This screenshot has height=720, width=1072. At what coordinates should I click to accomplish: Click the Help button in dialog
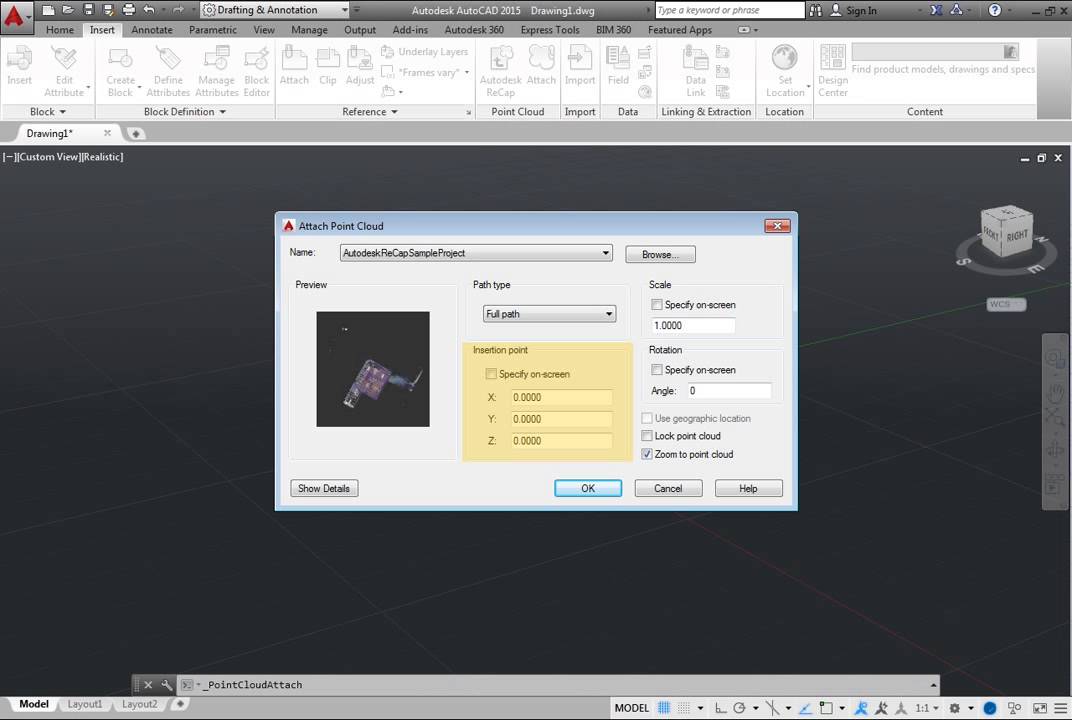coord(748,488)
